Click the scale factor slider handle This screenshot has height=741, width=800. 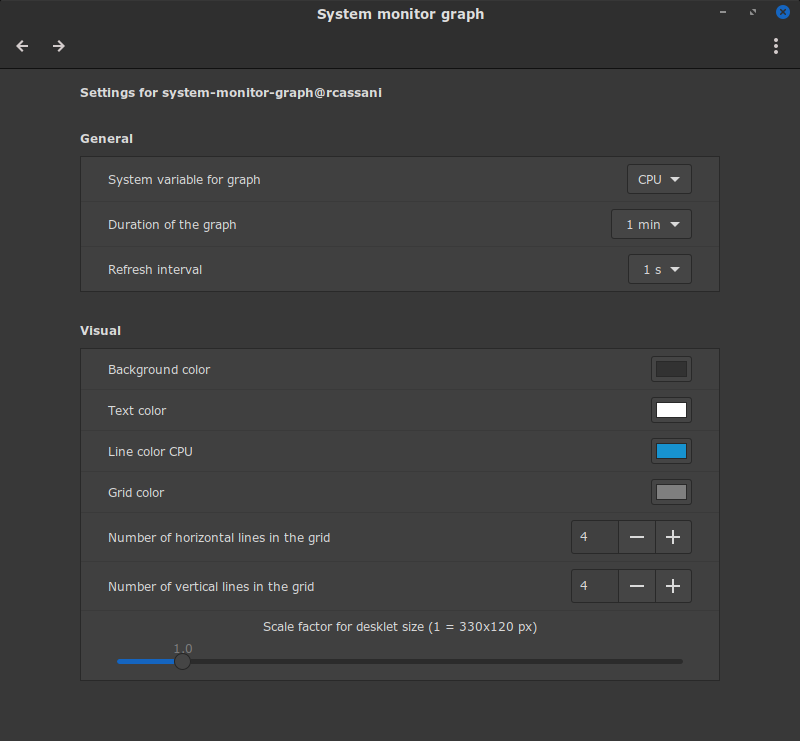coord(182,661)
